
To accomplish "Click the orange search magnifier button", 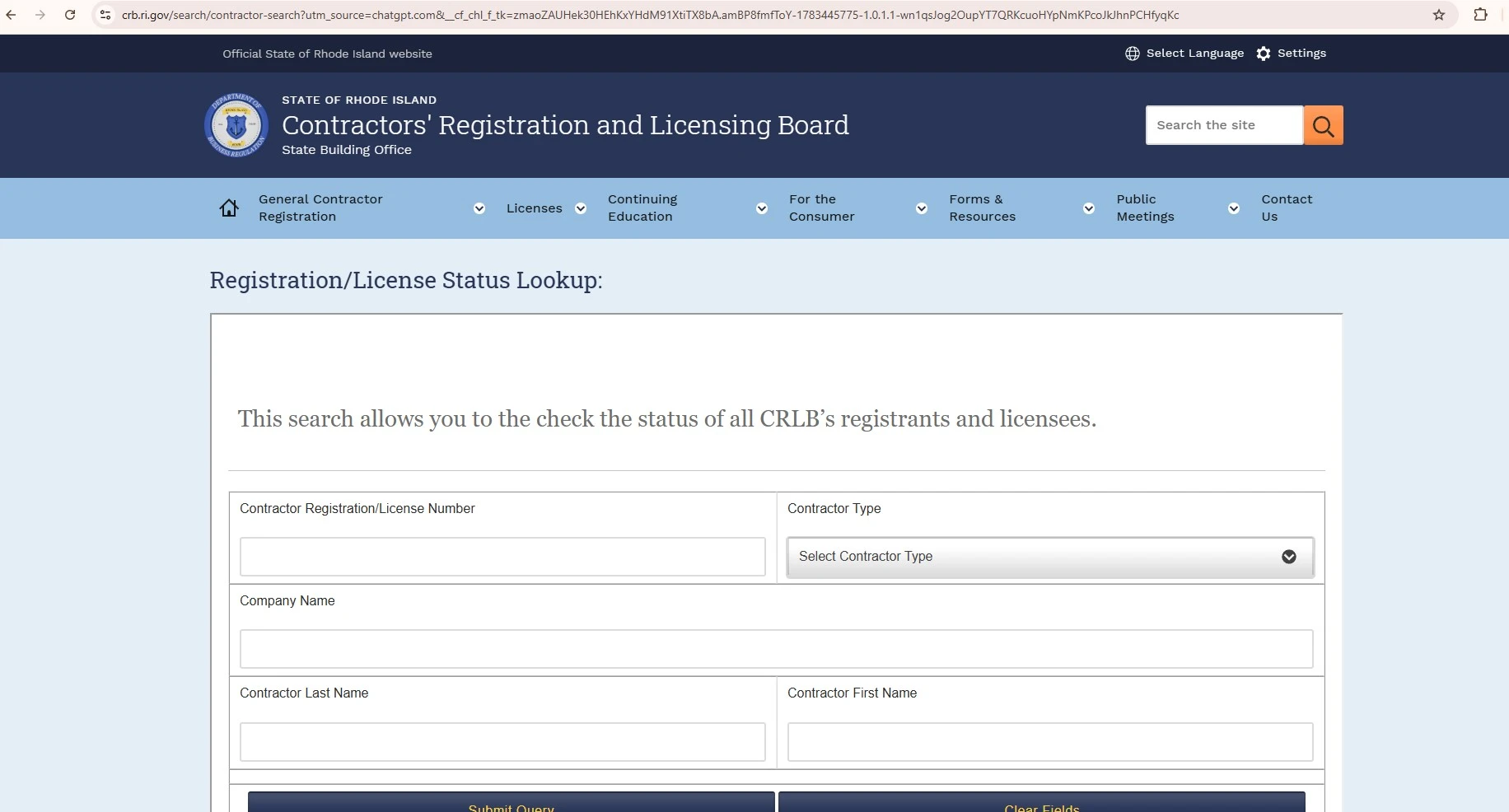I will pyautogui.click(x=1324, y=125).
